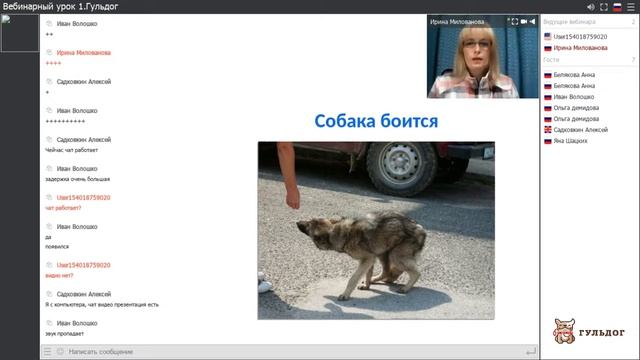Select Ирина Милованова in presenters list
Image resolution: width=640 pixels, height=360 pixels.
coord(580,48)
